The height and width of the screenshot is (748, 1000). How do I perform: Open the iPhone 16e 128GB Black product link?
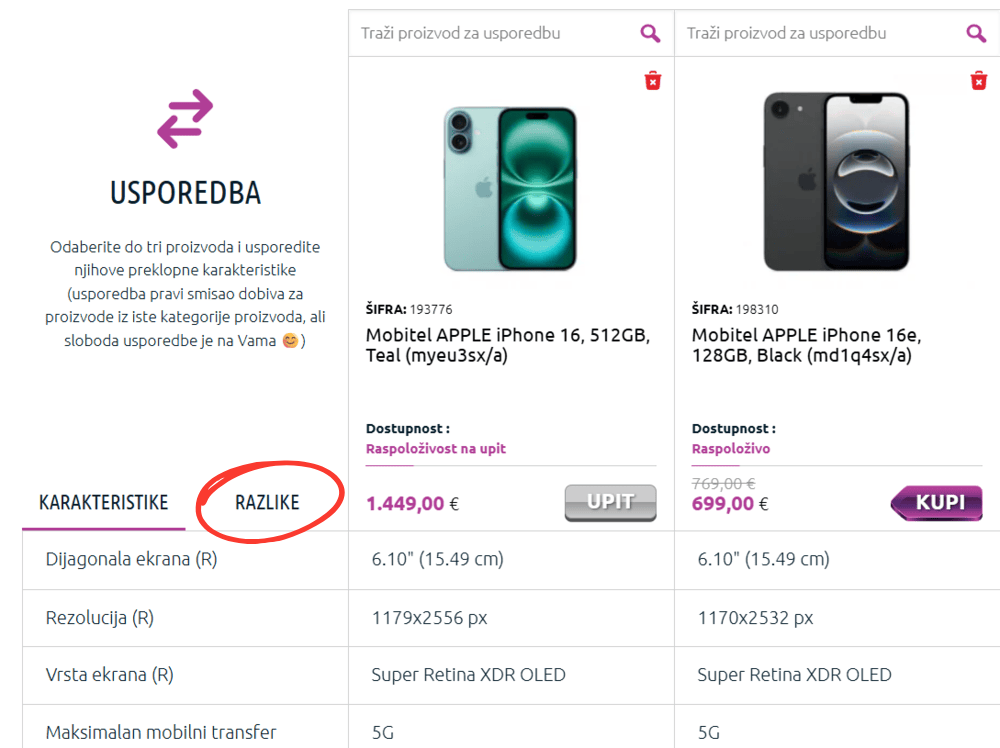pyautogui.click(x=805, y=345)
